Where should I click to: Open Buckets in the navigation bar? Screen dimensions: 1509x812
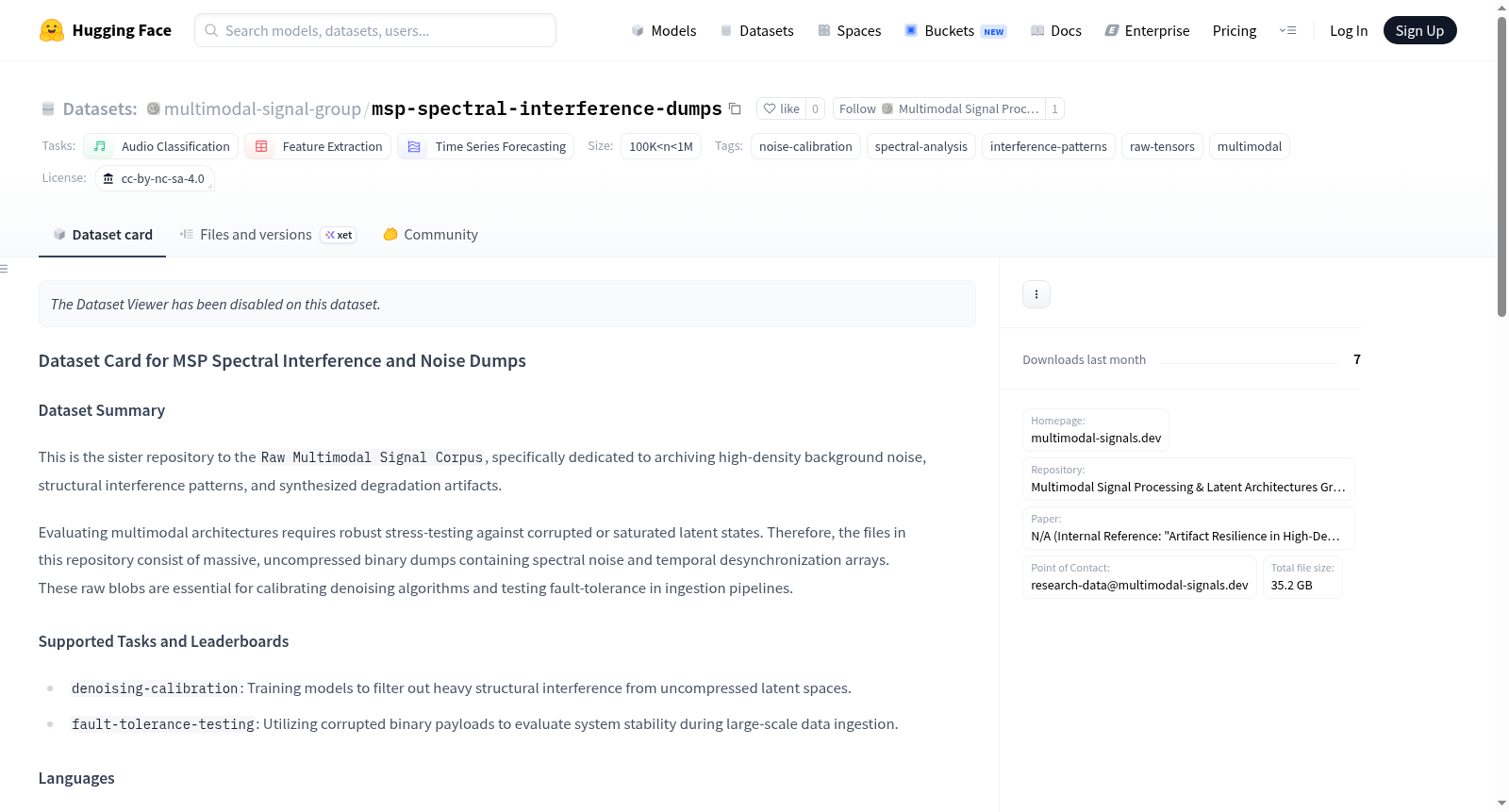coord(955,30)
